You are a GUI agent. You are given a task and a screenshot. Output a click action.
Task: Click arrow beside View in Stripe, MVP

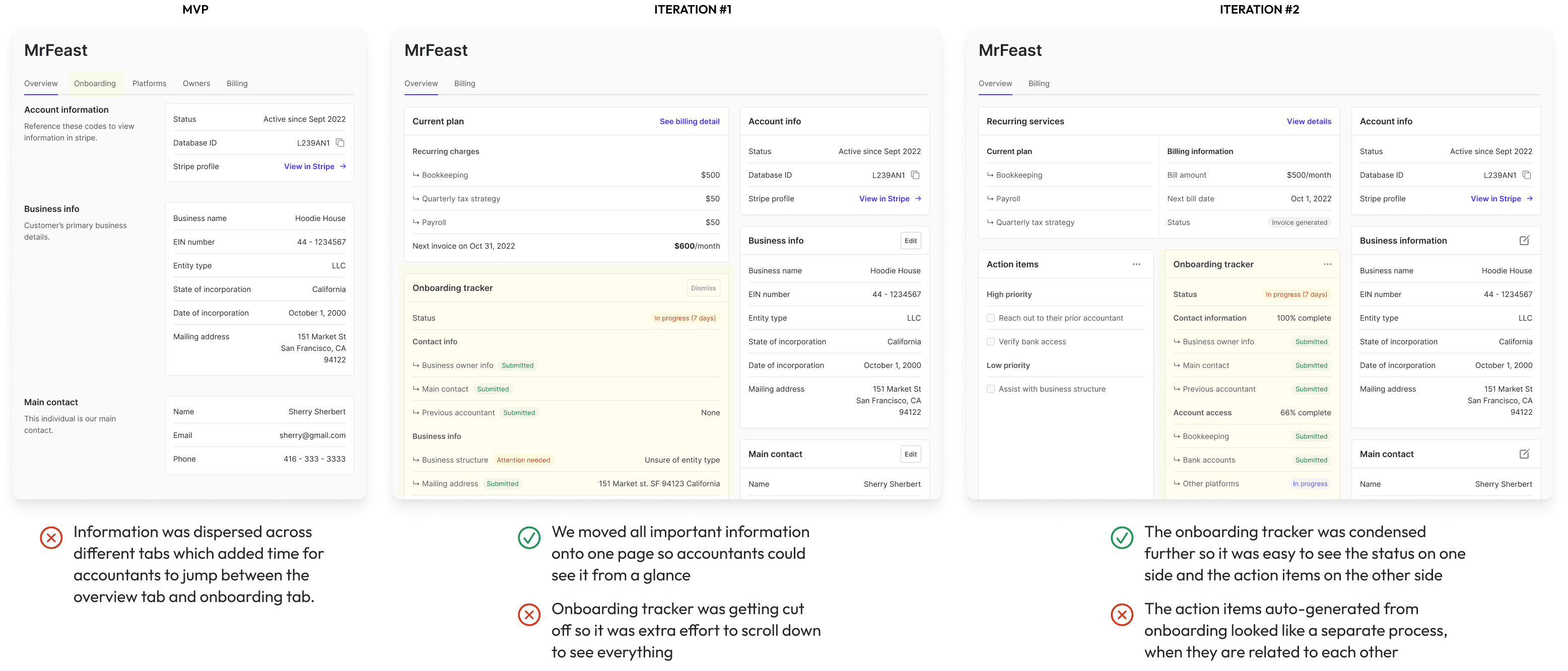344,167
